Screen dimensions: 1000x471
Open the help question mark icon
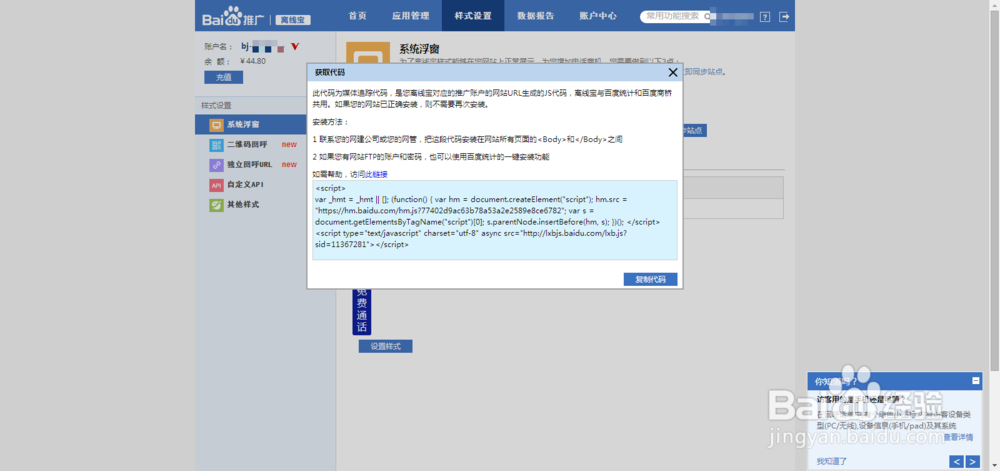(765, 17)
